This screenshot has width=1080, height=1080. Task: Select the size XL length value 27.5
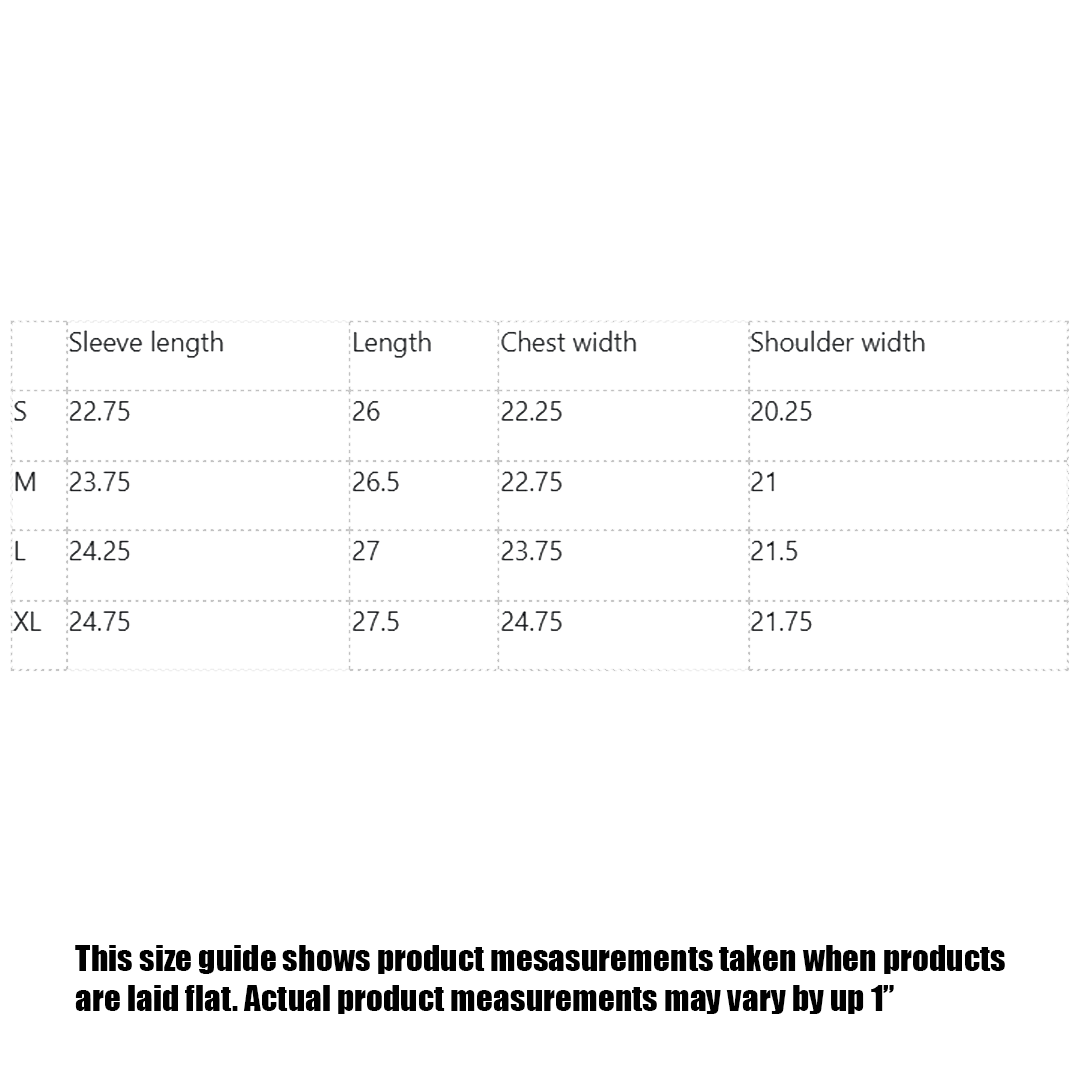point(375,622)
